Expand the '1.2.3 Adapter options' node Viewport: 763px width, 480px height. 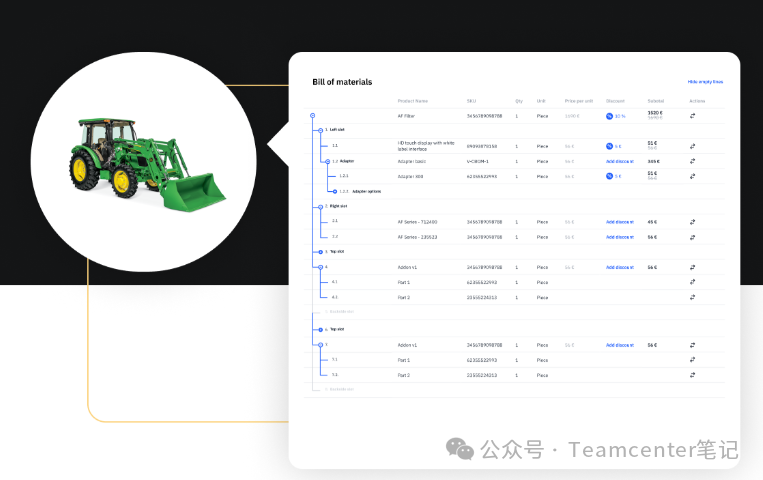click(334, 190)
